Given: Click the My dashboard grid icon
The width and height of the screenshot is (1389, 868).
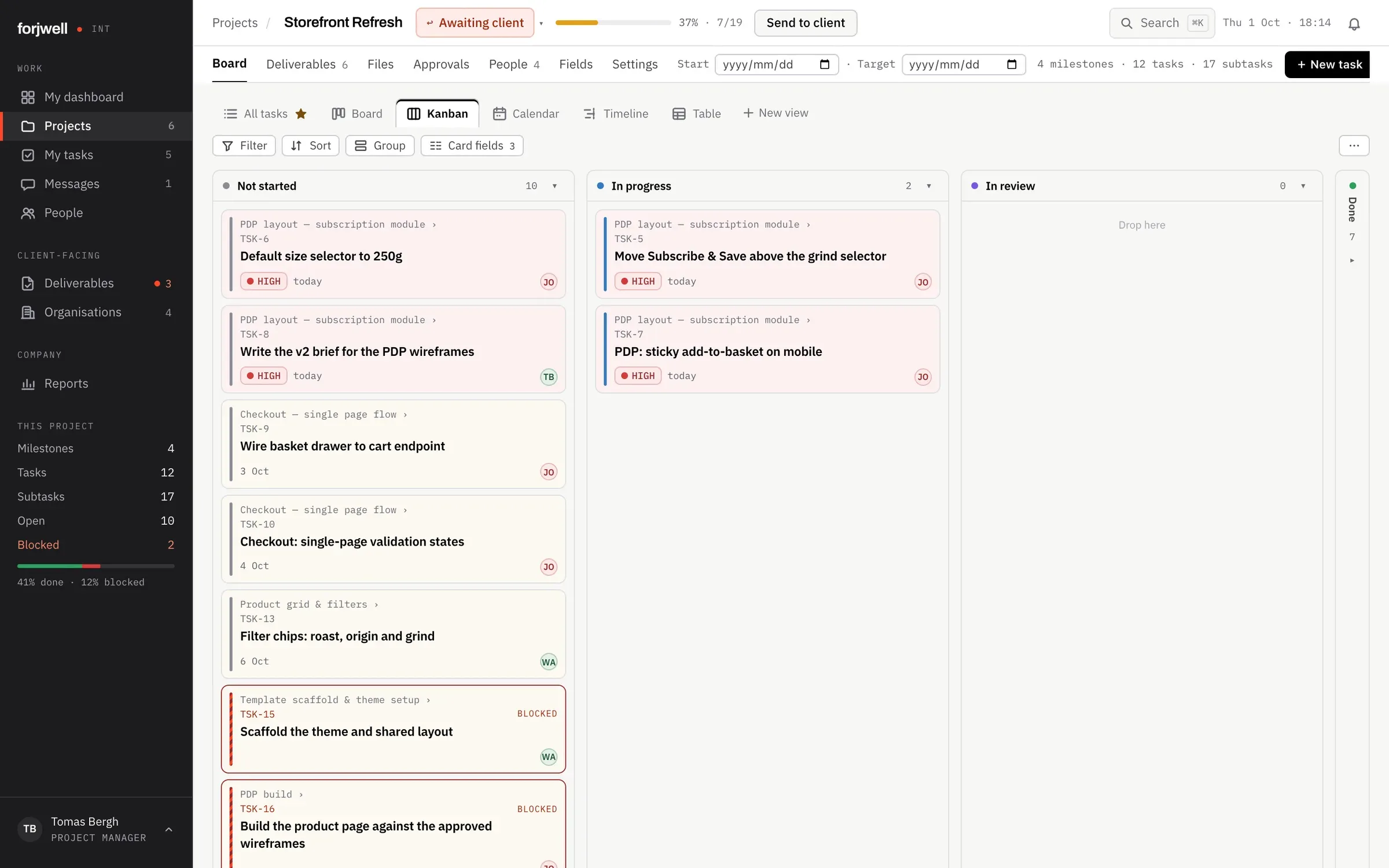Looking at the screenshot, I should click(28, 97).
